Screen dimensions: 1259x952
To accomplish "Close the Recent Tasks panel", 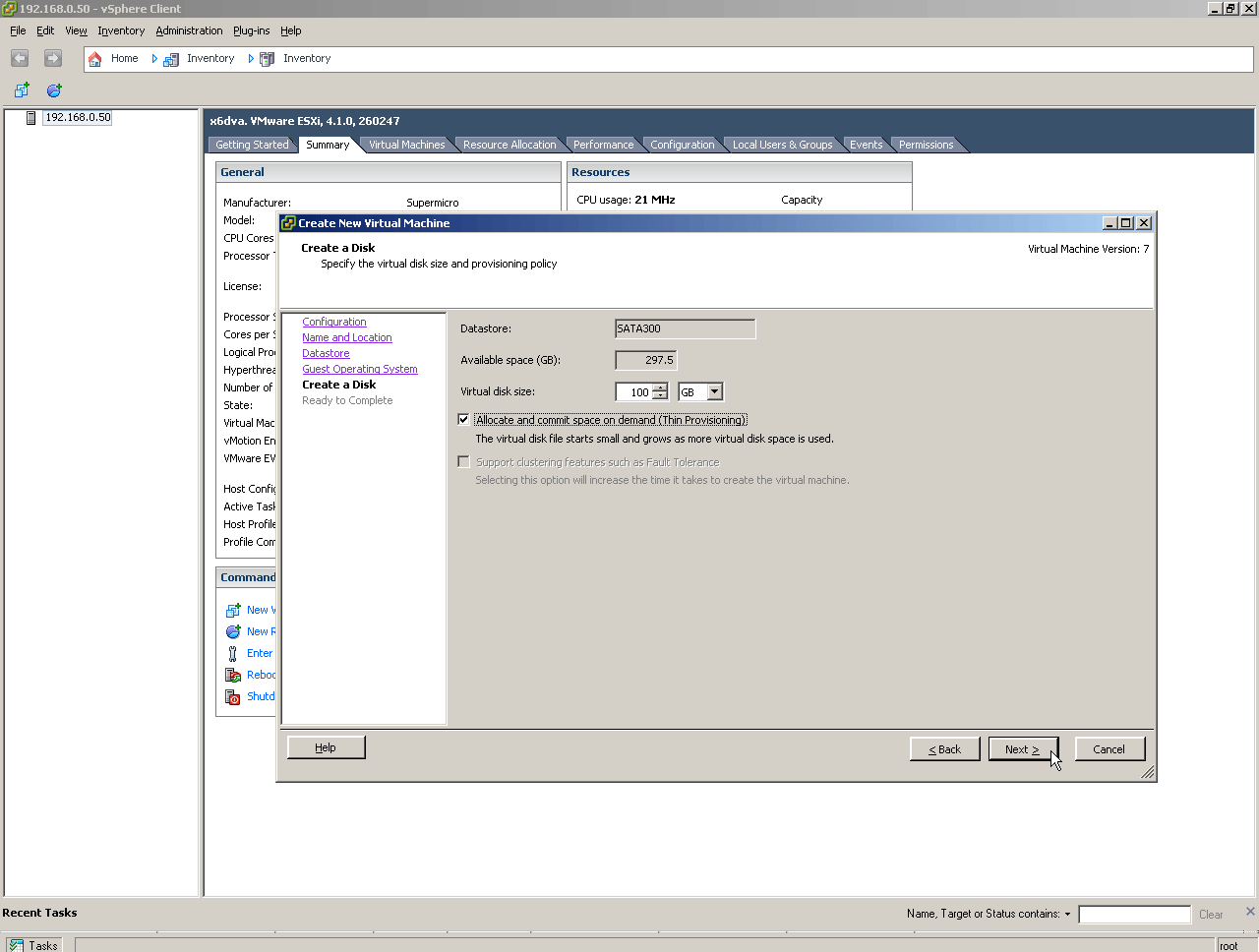I will 1250,912.
